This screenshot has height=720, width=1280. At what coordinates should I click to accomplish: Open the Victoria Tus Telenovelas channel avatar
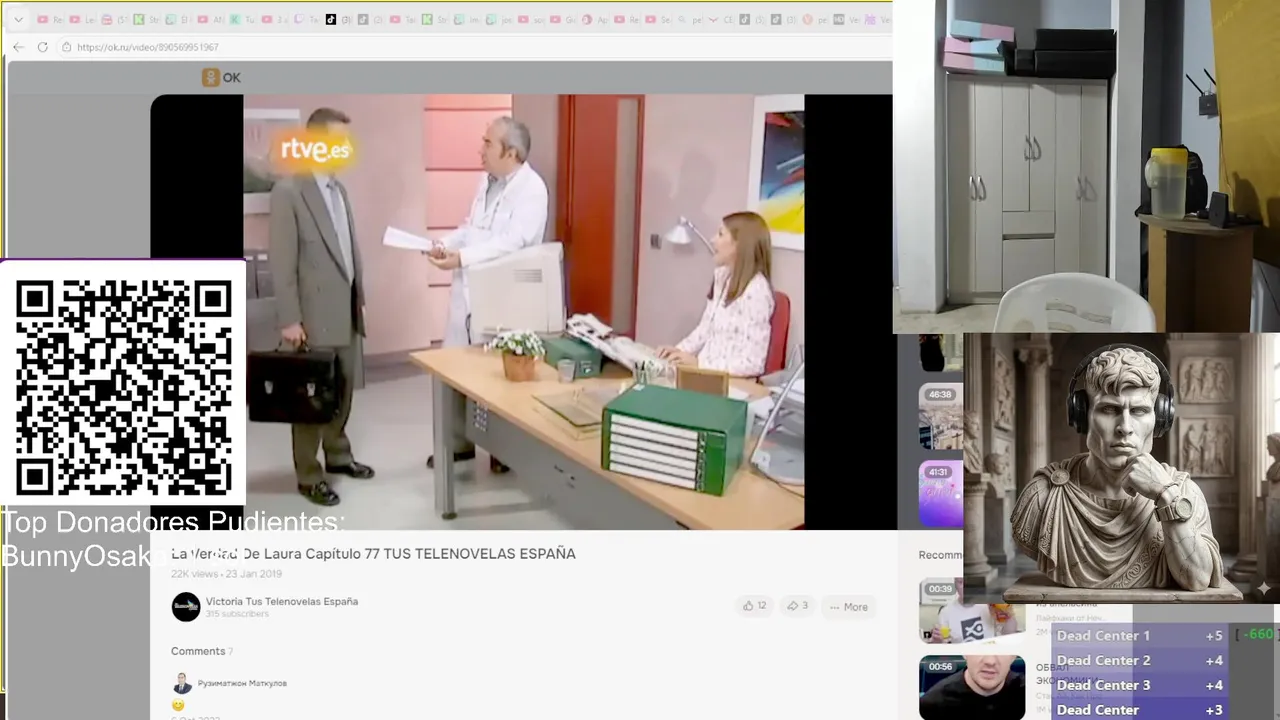tap(186, 607)
